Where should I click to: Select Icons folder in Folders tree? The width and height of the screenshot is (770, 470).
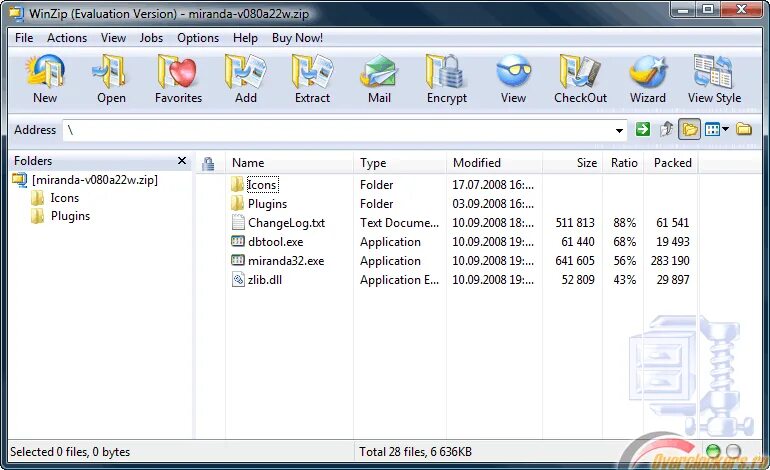(x=64, y=198)
